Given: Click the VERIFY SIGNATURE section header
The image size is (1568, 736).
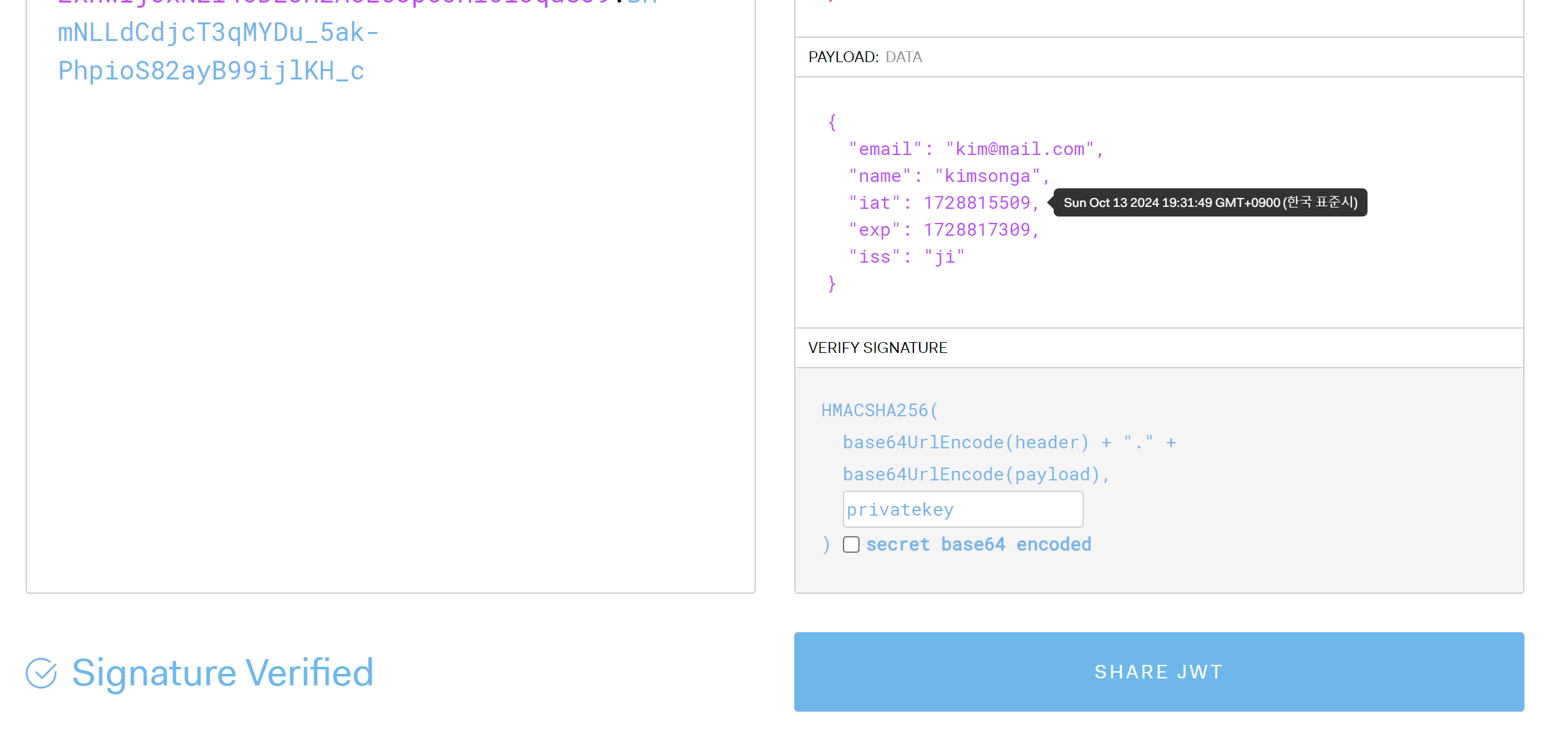Looking at the screenshot, I should [x=878, y=348].
